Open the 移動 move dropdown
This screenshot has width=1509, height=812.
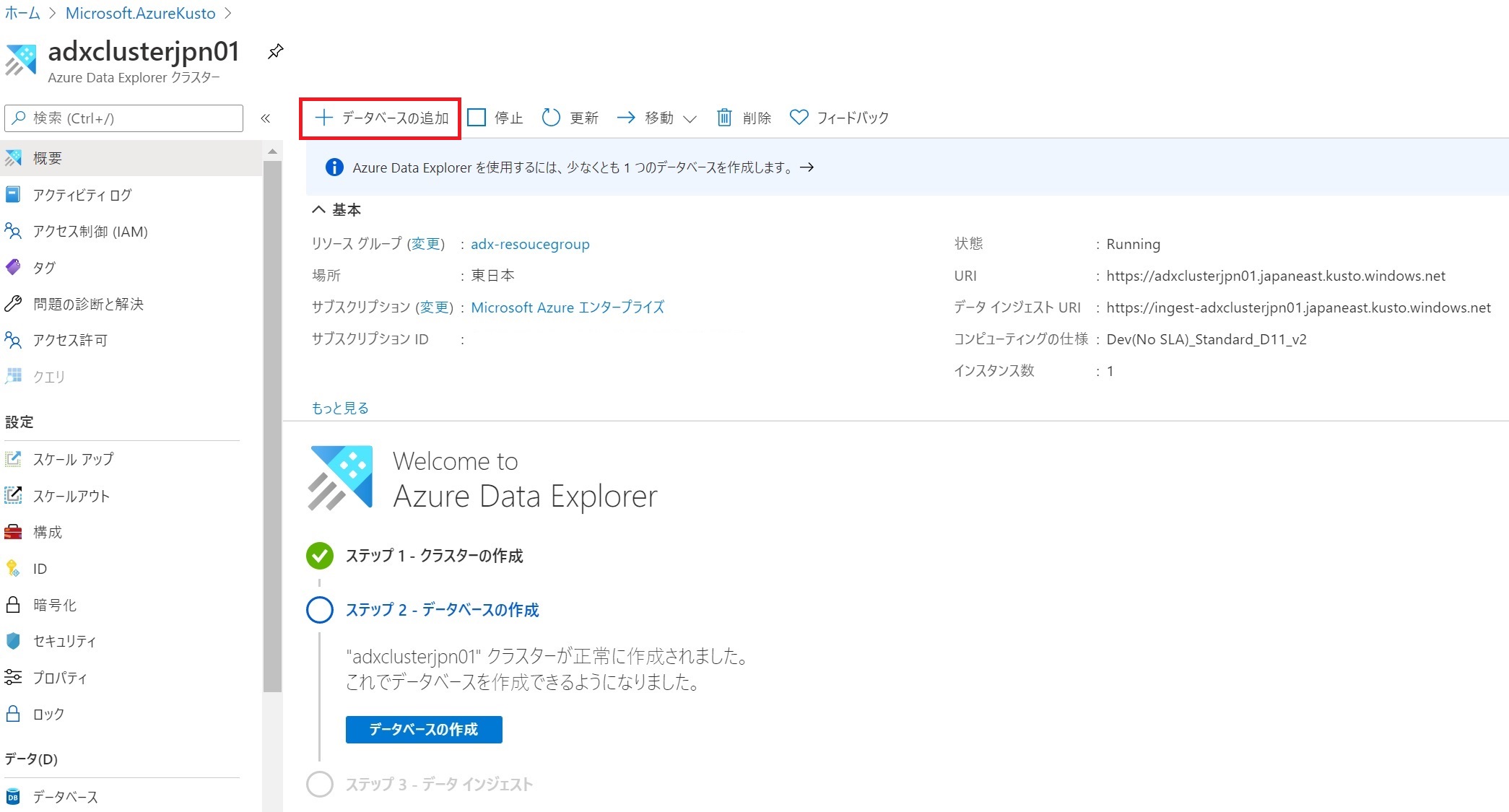[x=657, y=118]
